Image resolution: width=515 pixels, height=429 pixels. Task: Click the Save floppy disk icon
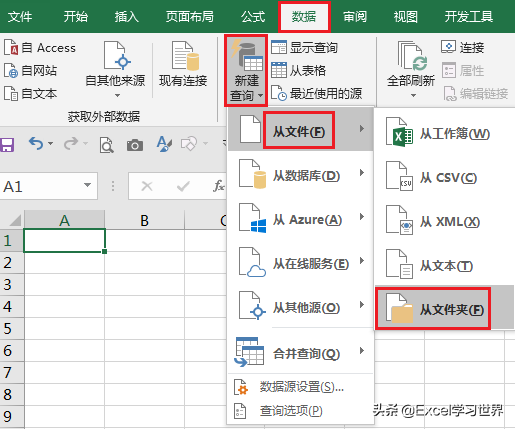[7, 145]
